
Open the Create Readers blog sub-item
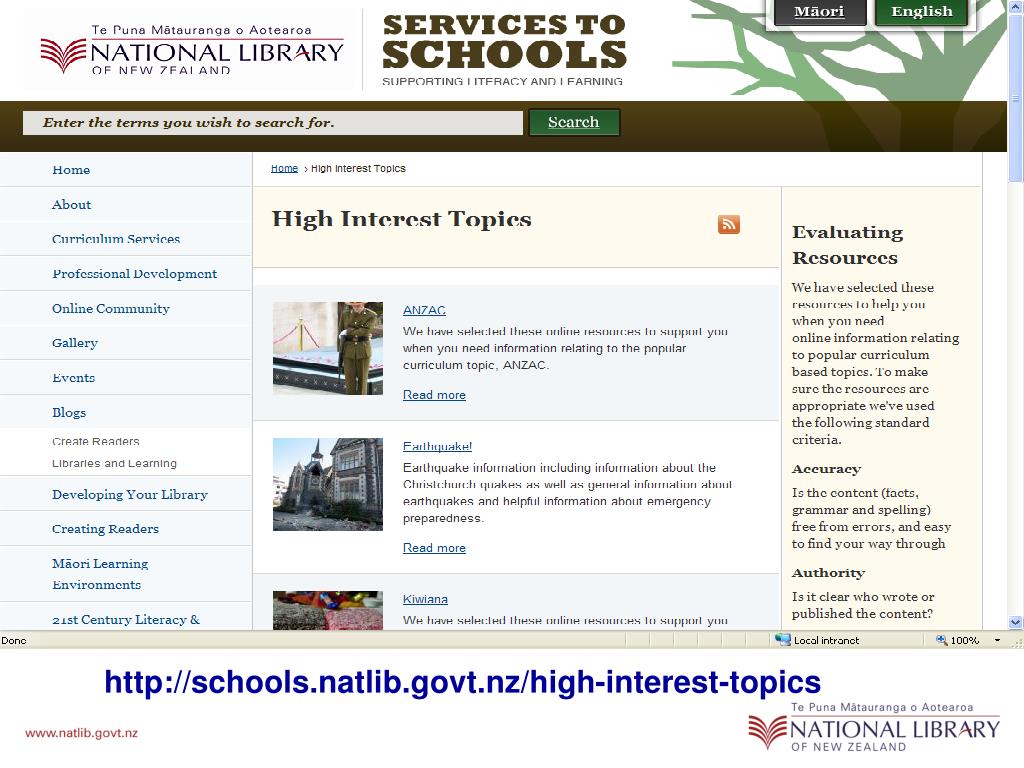pyautogui.click(x=96, y=441)
